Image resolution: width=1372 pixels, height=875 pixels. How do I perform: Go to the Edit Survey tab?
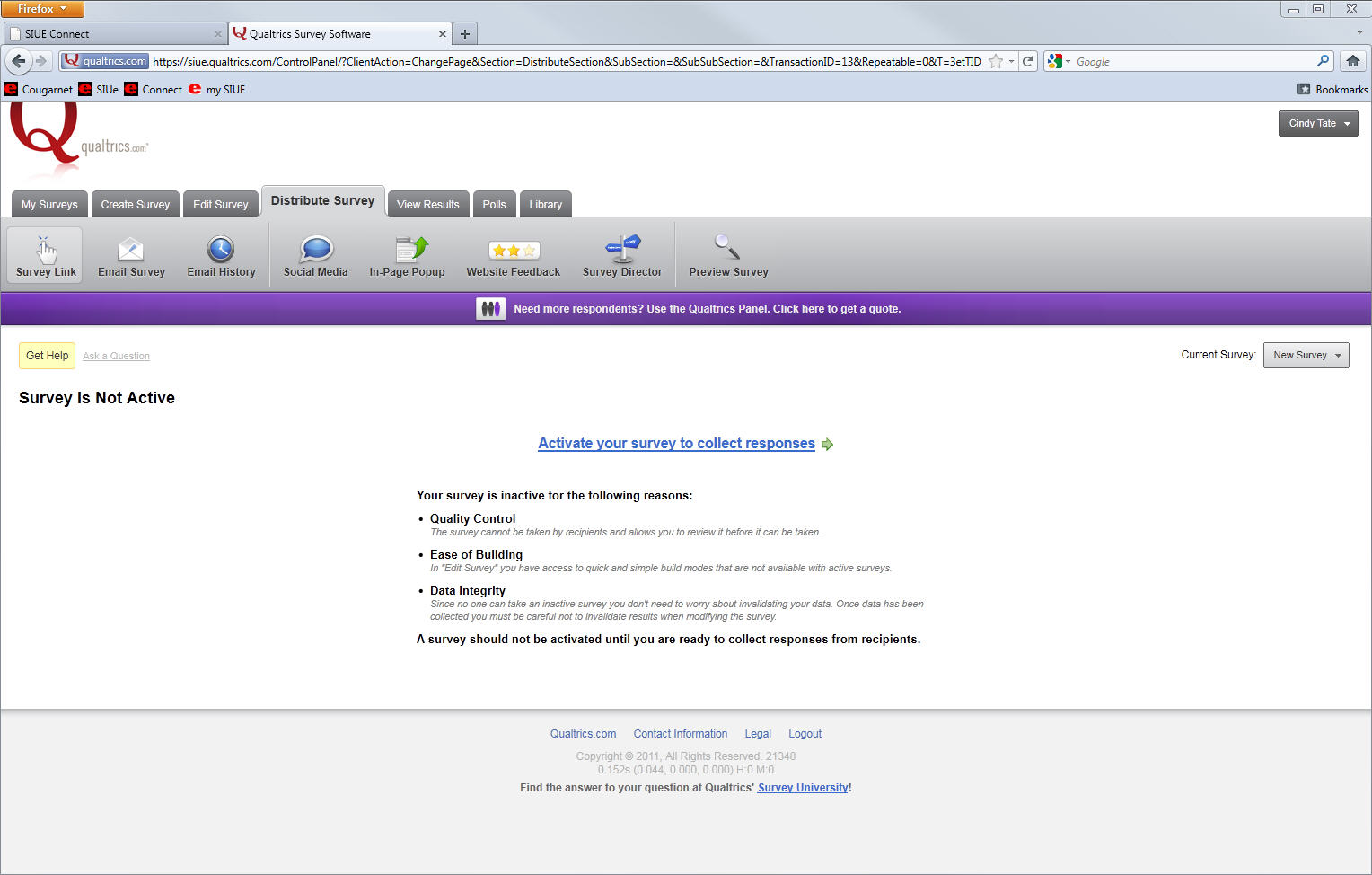[220, 205]
